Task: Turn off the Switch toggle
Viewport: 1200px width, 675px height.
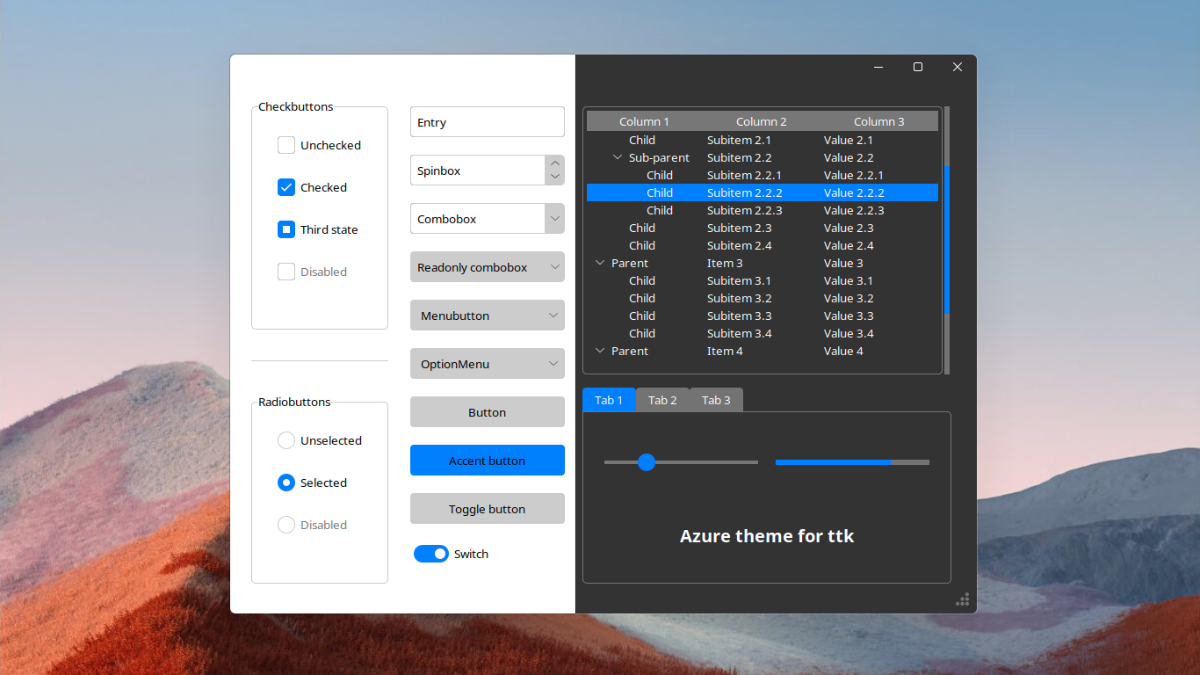Action: coord(431,553)
